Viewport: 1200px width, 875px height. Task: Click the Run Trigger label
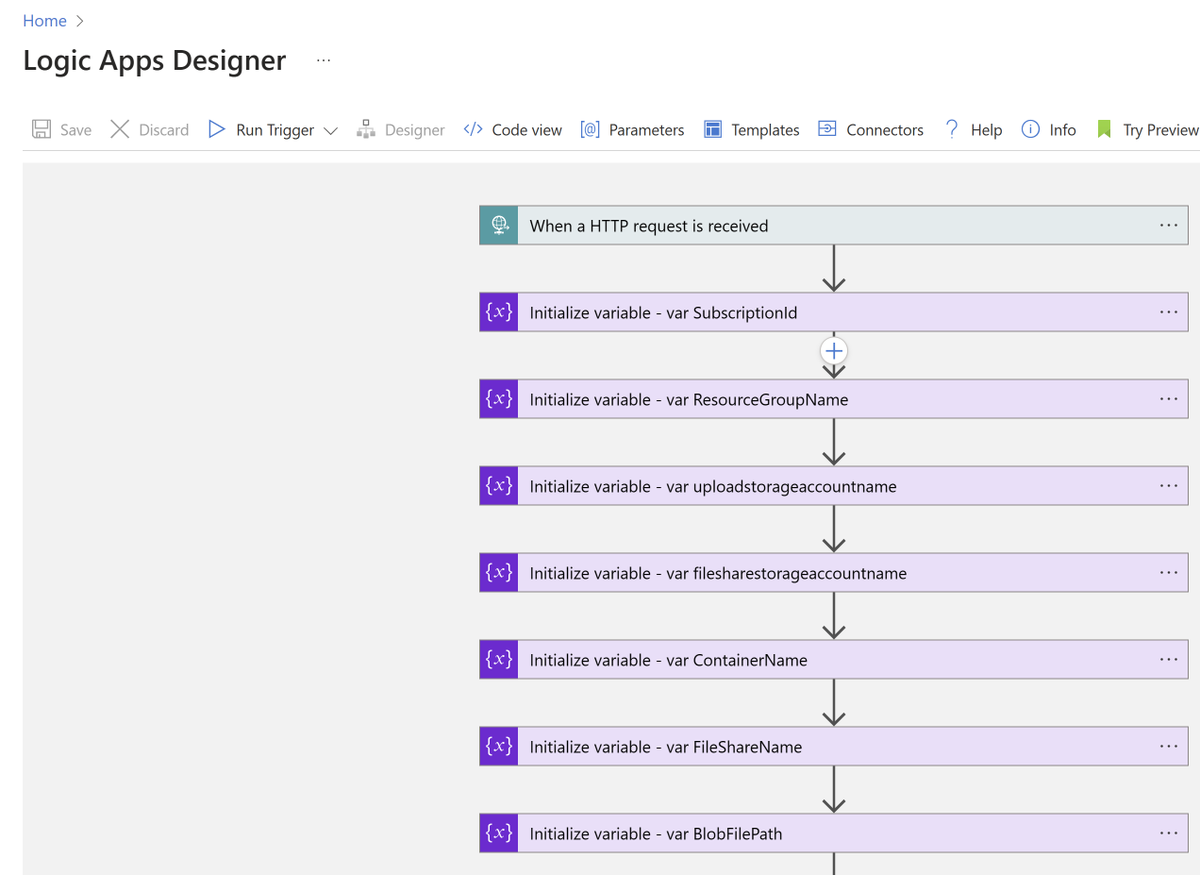pyautogui.click(x=275, y=130)
